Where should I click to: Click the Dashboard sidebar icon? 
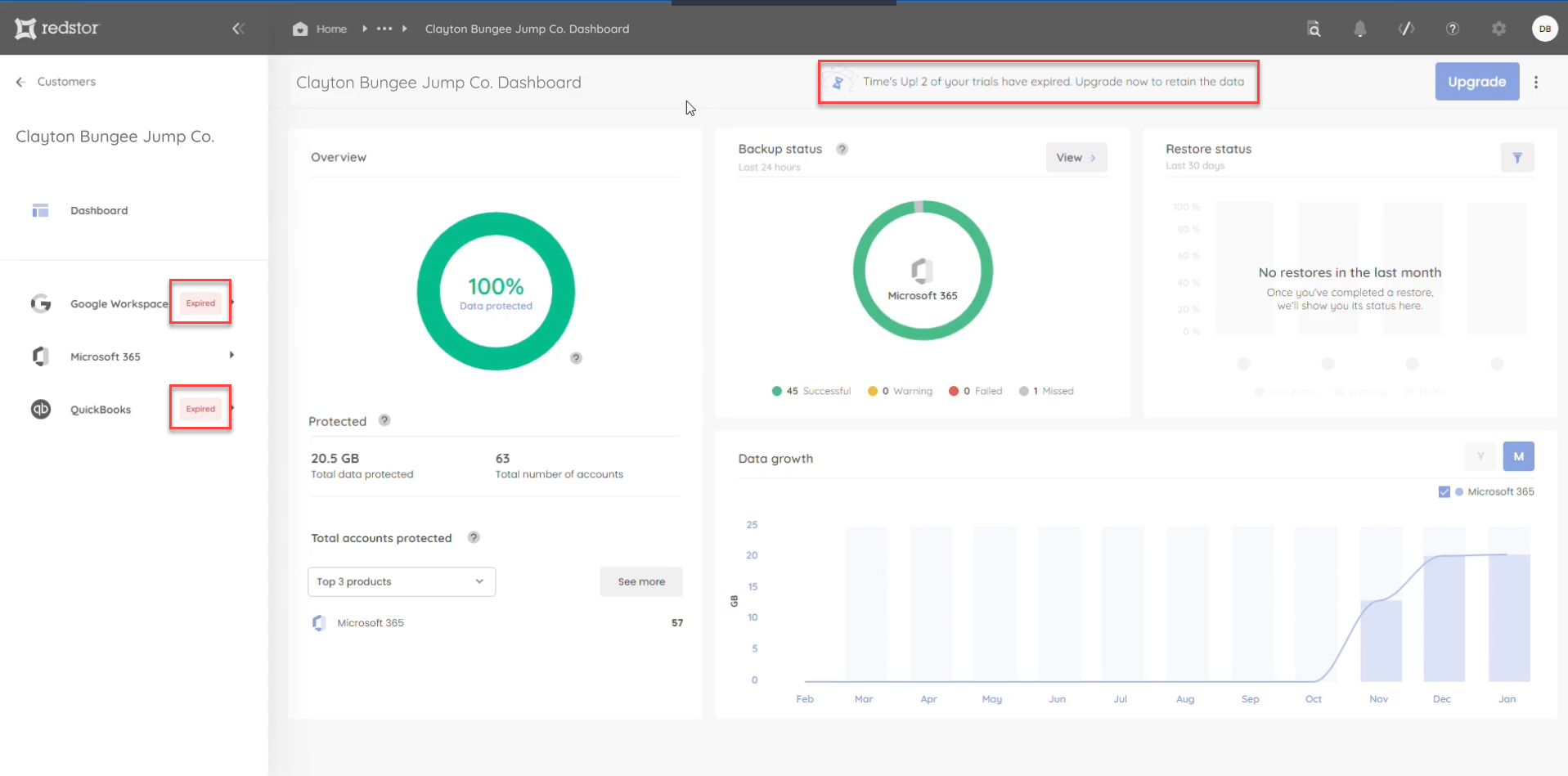[40, 210]
